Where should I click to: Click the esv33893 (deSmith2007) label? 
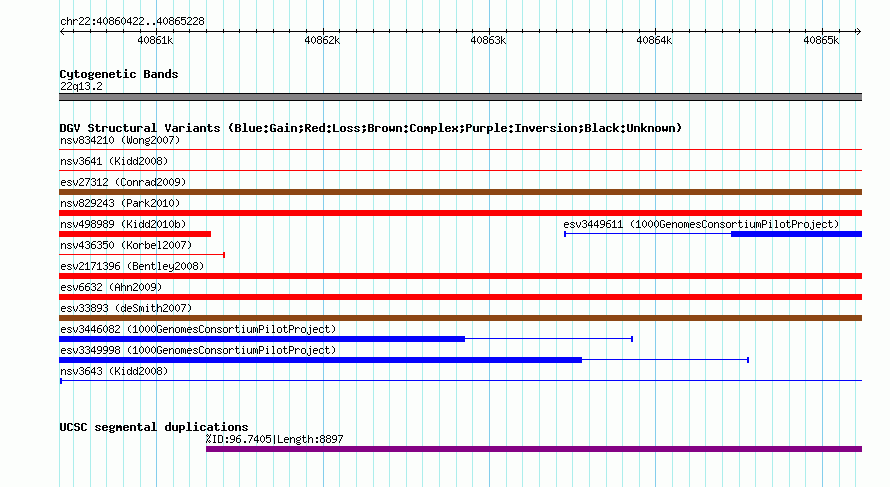coord(126,308)
